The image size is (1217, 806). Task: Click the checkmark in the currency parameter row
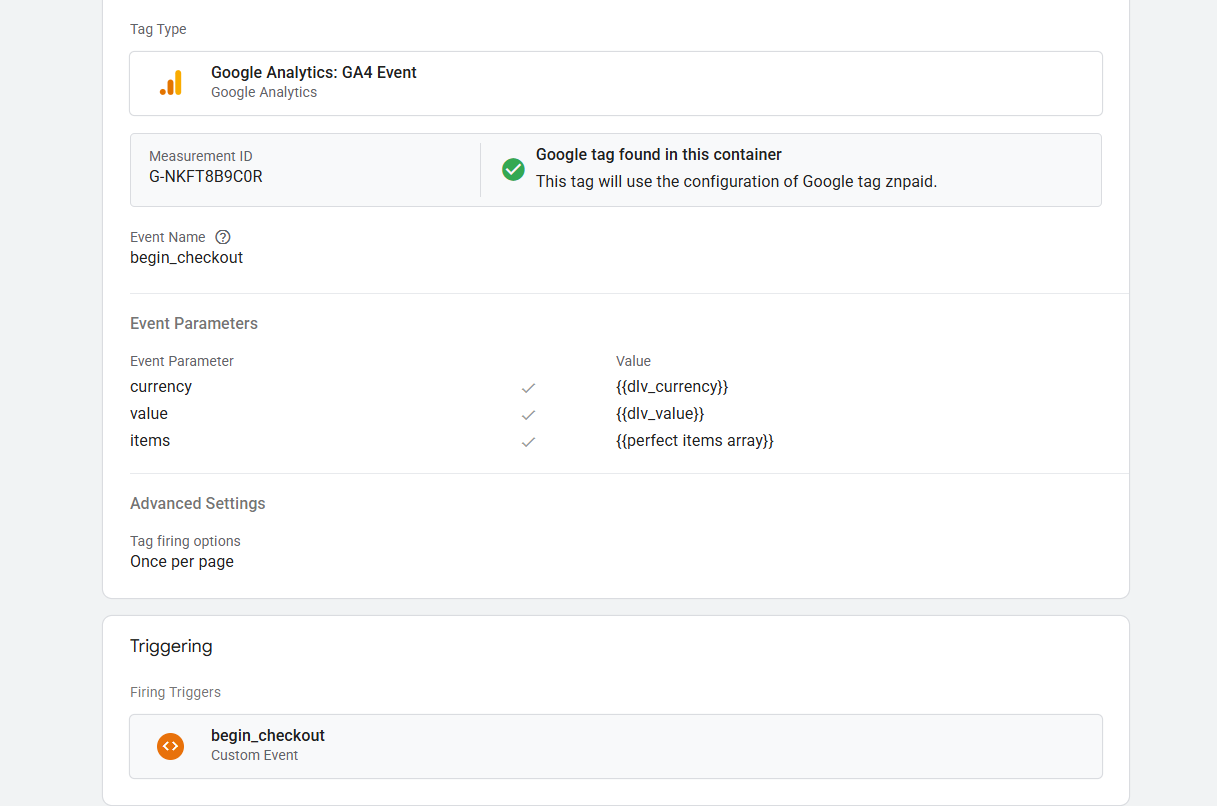(528, 388)
